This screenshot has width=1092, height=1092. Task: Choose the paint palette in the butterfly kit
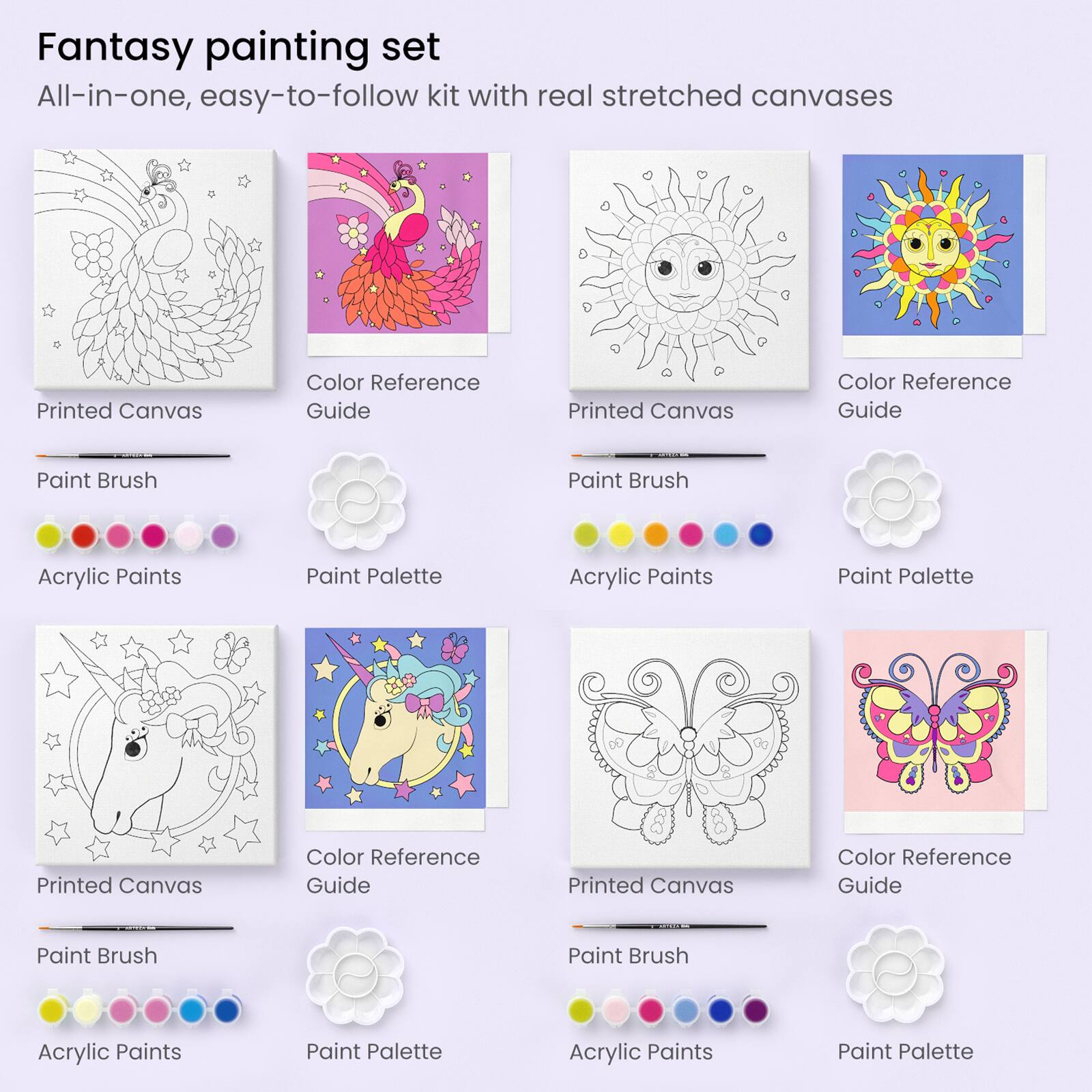coord(895,975)
